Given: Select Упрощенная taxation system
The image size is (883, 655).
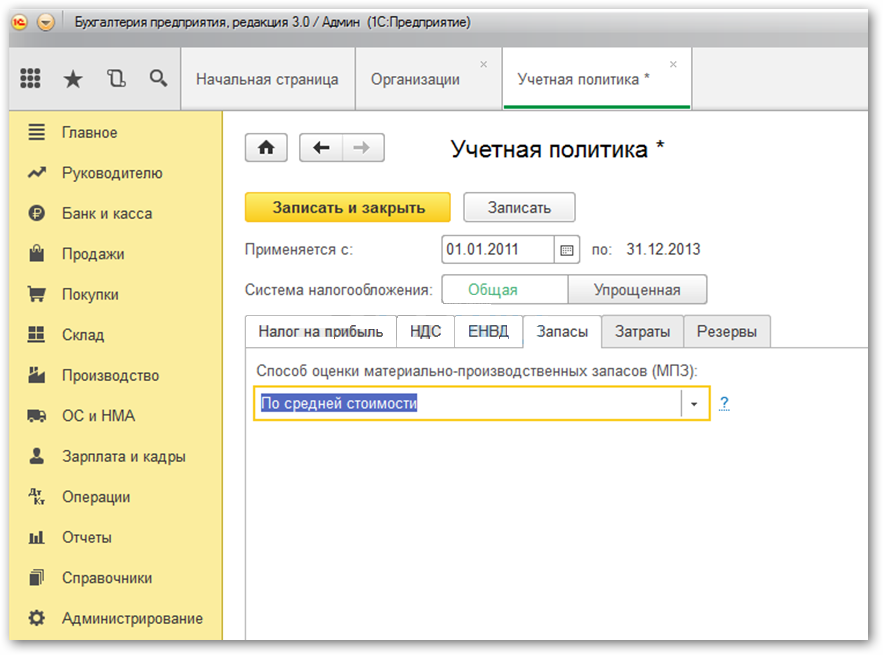Looking at the screenshot, I should click(637, 289).
